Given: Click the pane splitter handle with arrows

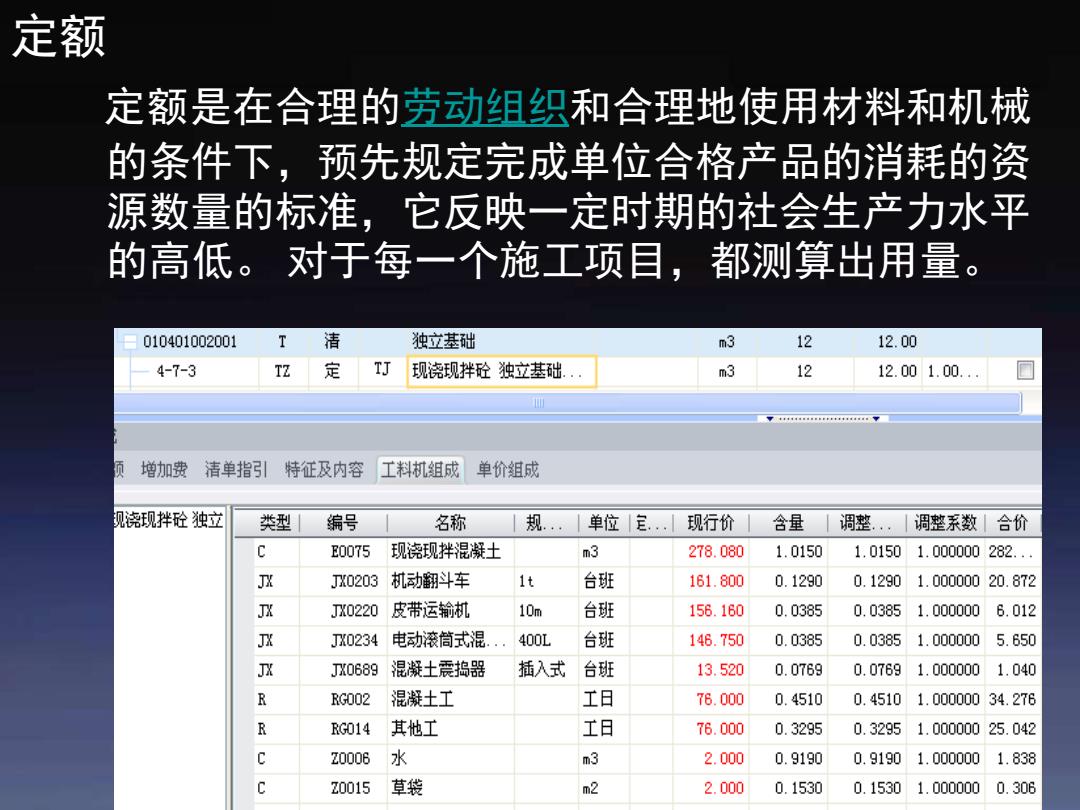Looking at the screenshot, I should [823, 418].
